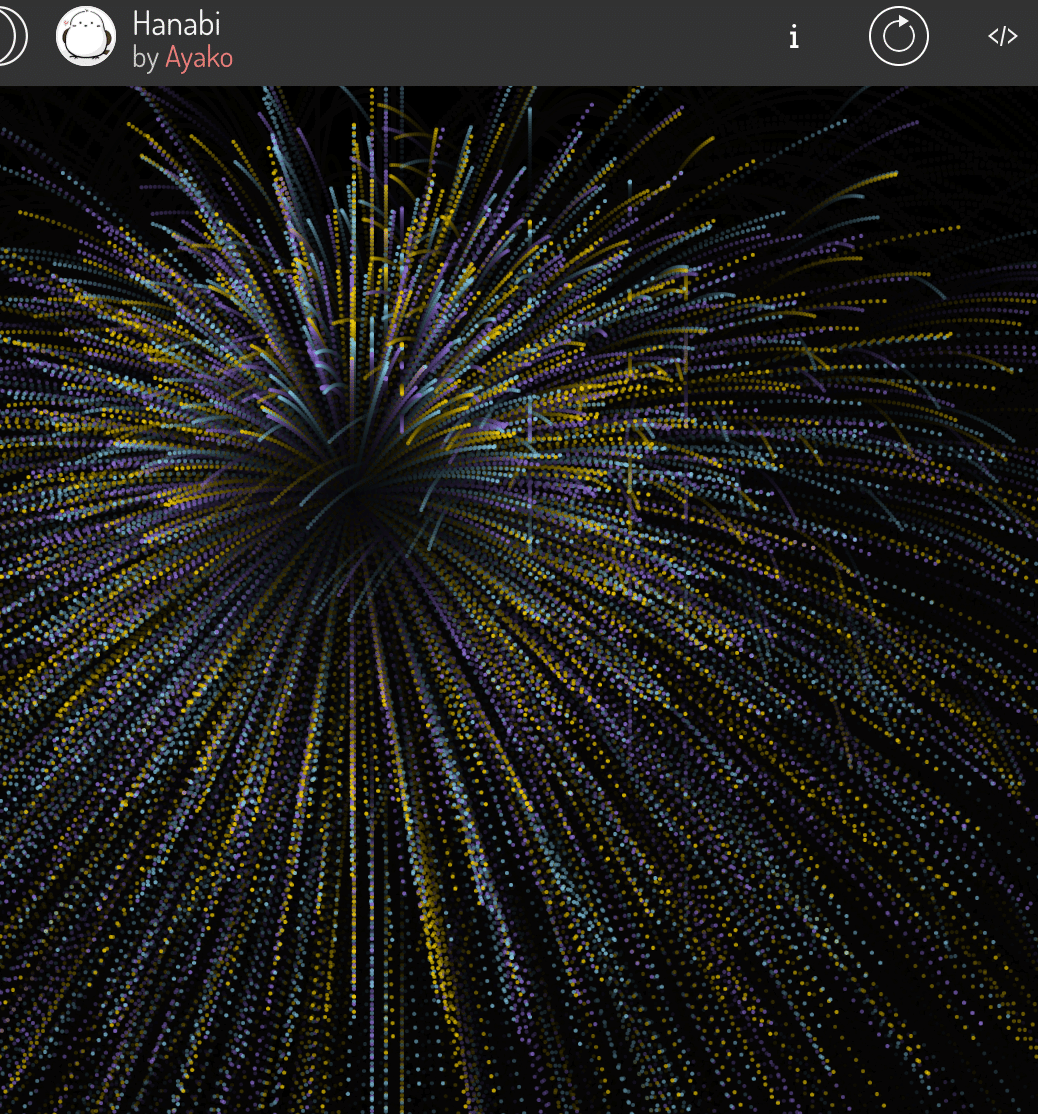Viewport: 1038px width, 1114px height.
Task: Click the partial circular logo icon
Action: (x=13, y=36)
